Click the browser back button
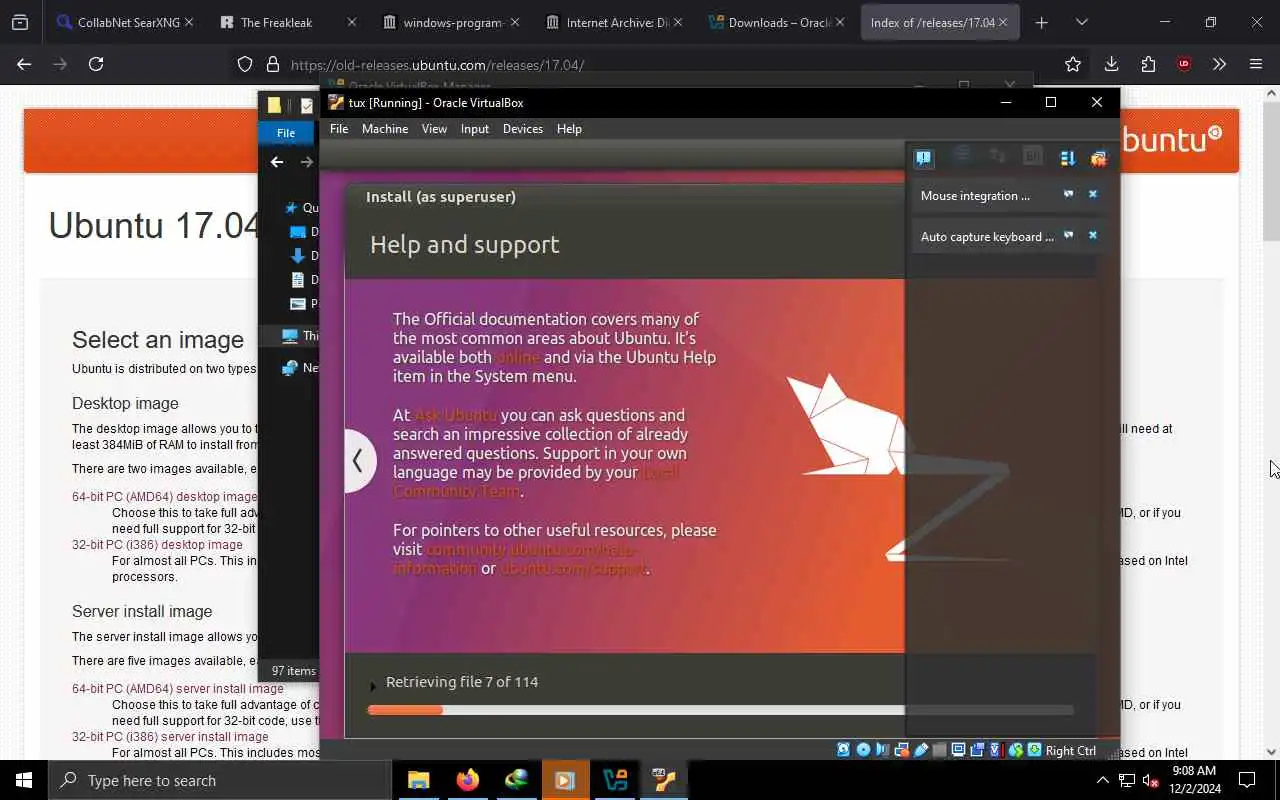 coord(24,64)
